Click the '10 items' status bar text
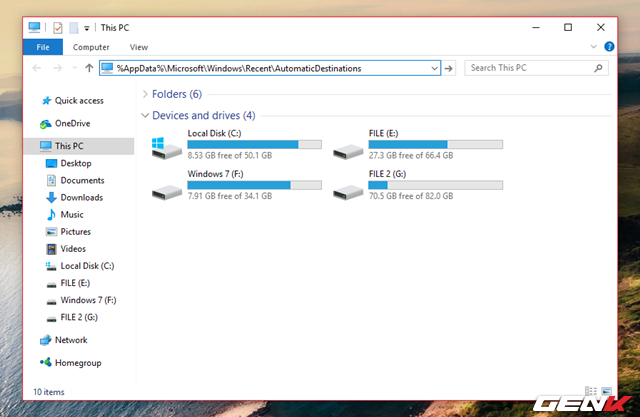This screenshot has width=640, height=417. 49,392
